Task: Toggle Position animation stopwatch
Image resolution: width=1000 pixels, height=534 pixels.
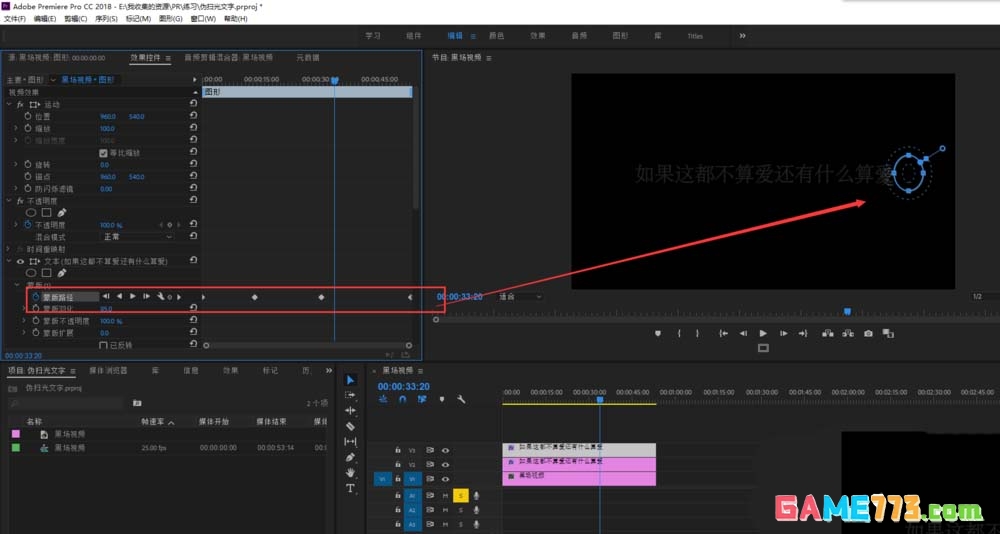Action: pos(28,116)
